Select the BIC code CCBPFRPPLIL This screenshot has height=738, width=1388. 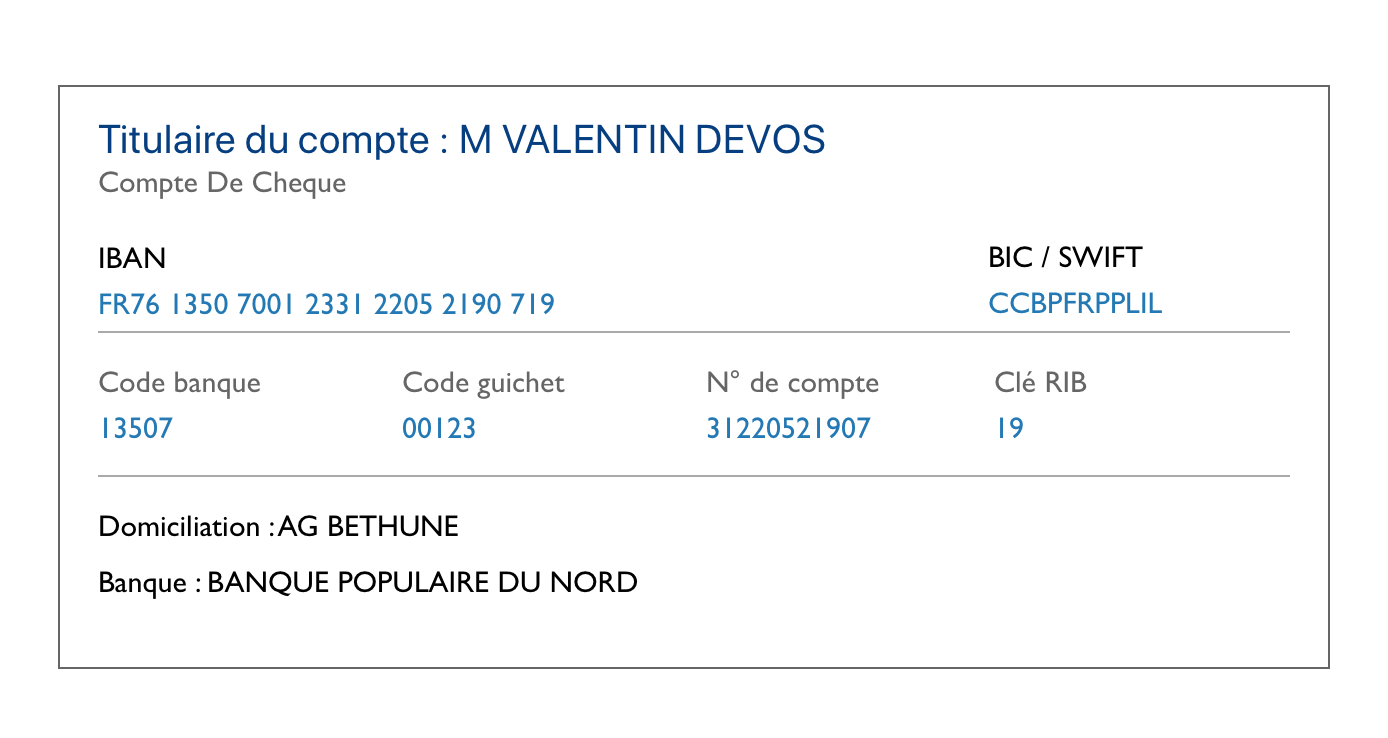click(x=1075, y=304)
